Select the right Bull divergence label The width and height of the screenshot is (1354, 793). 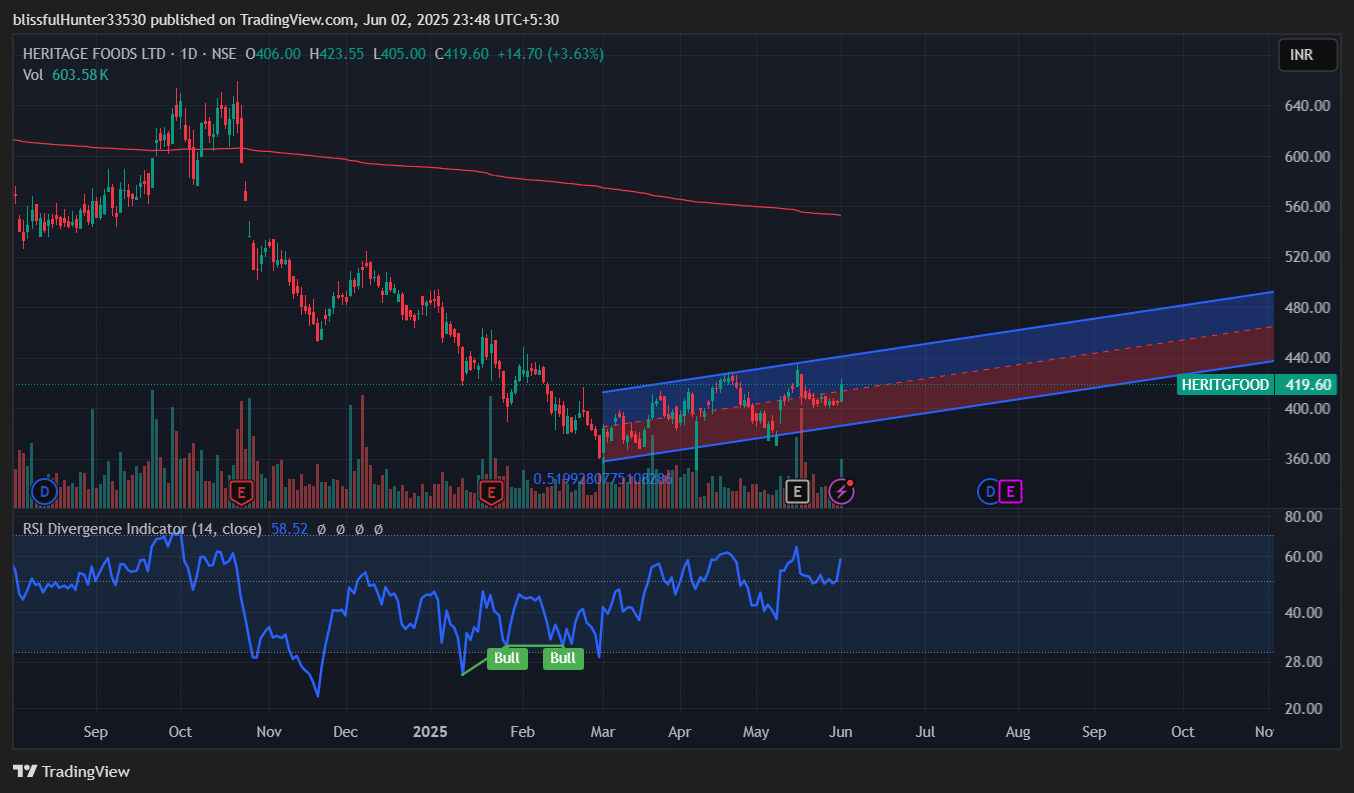coord(563,658)
